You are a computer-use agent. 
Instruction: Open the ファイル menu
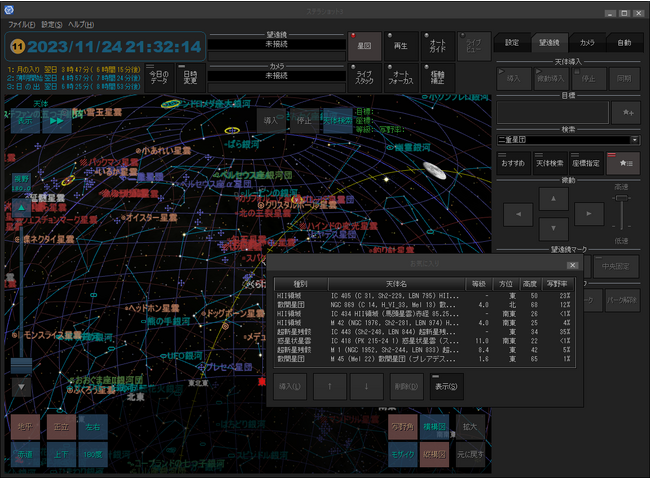pyautogui.click(x=22, y=25)
